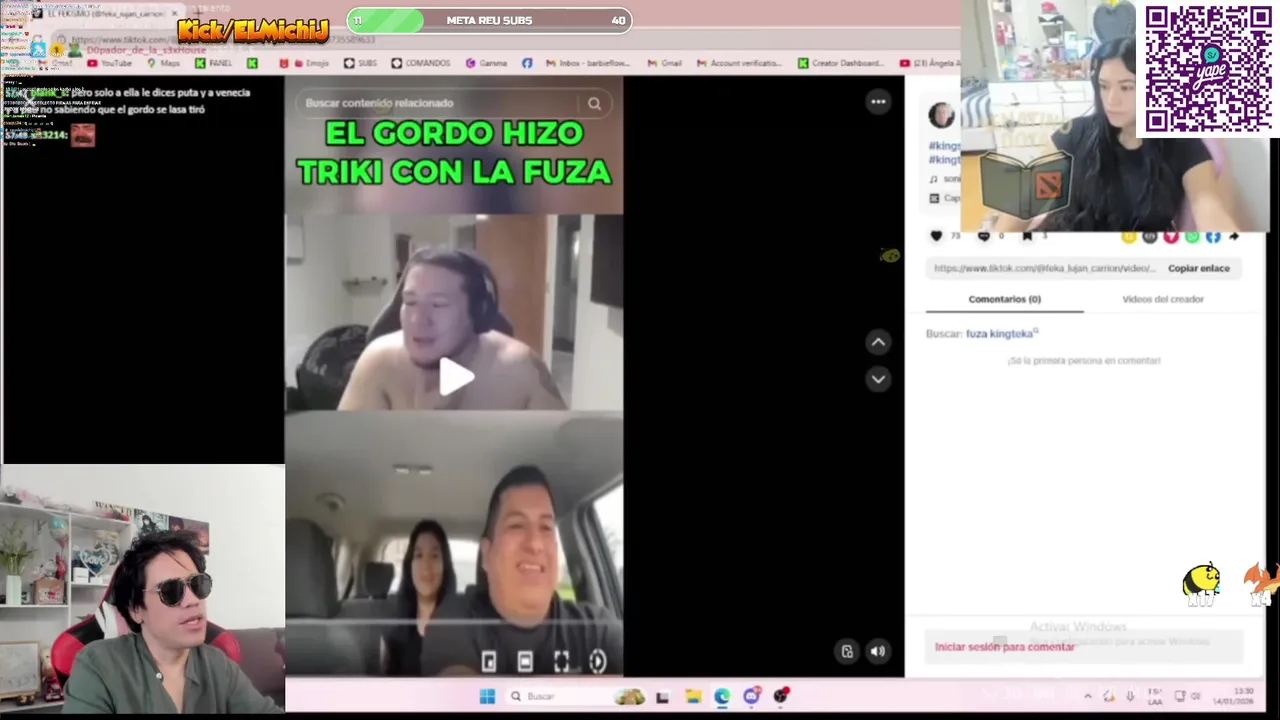Click the creator avatar in right panel
Screen dimensions: 1280x720
pyautogui.click(x=942, y=115)
